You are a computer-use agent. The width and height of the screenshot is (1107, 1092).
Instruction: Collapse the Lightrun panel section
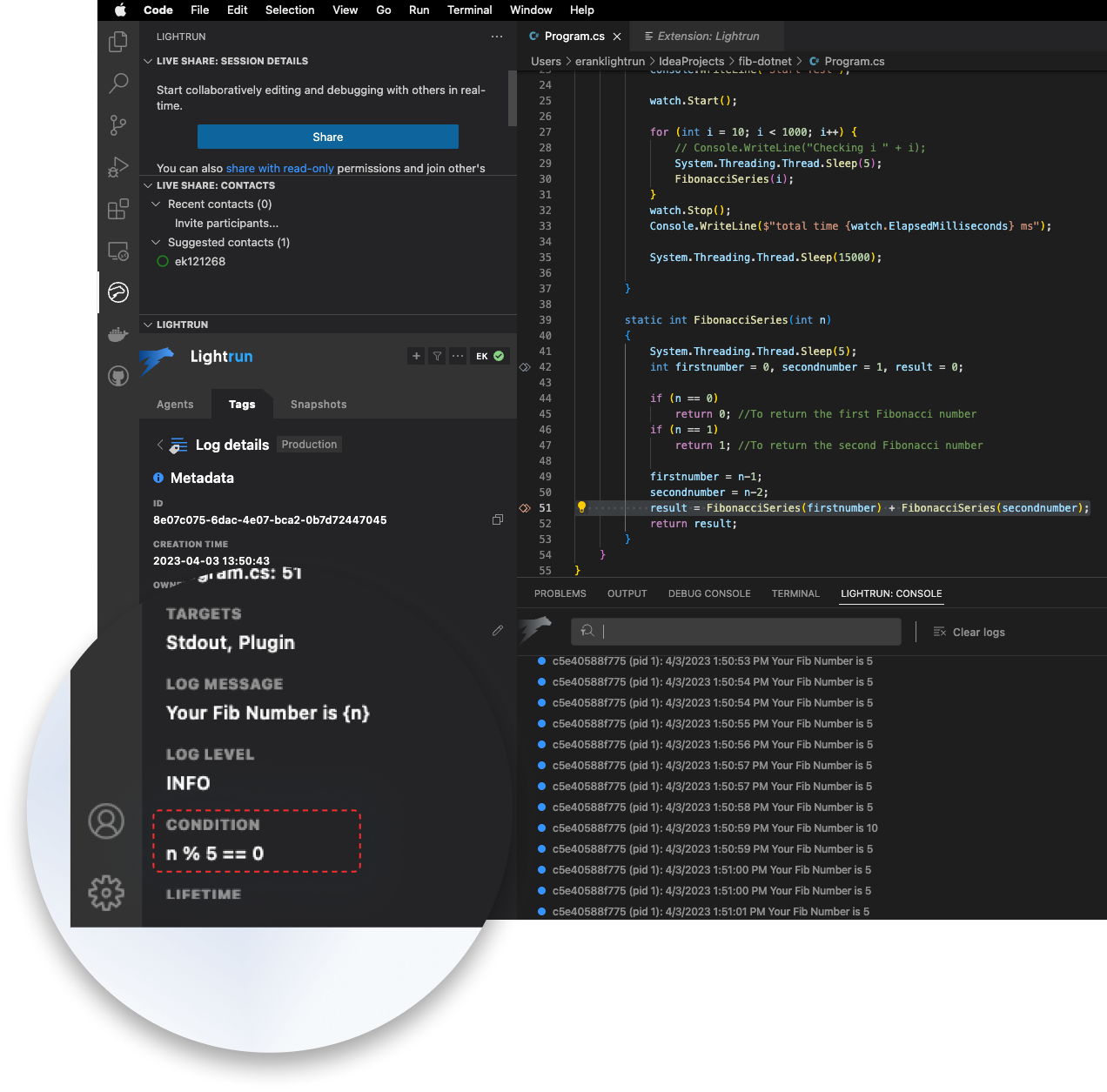tap(148, 325)
